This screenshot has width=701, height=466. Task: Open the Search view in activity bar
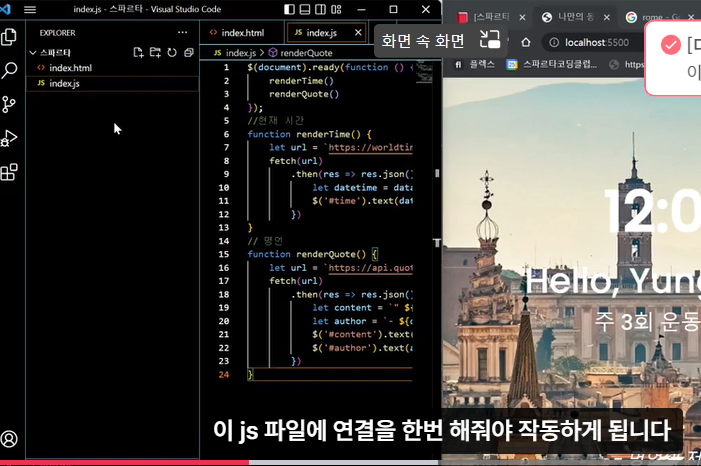(x=9, y=71)
